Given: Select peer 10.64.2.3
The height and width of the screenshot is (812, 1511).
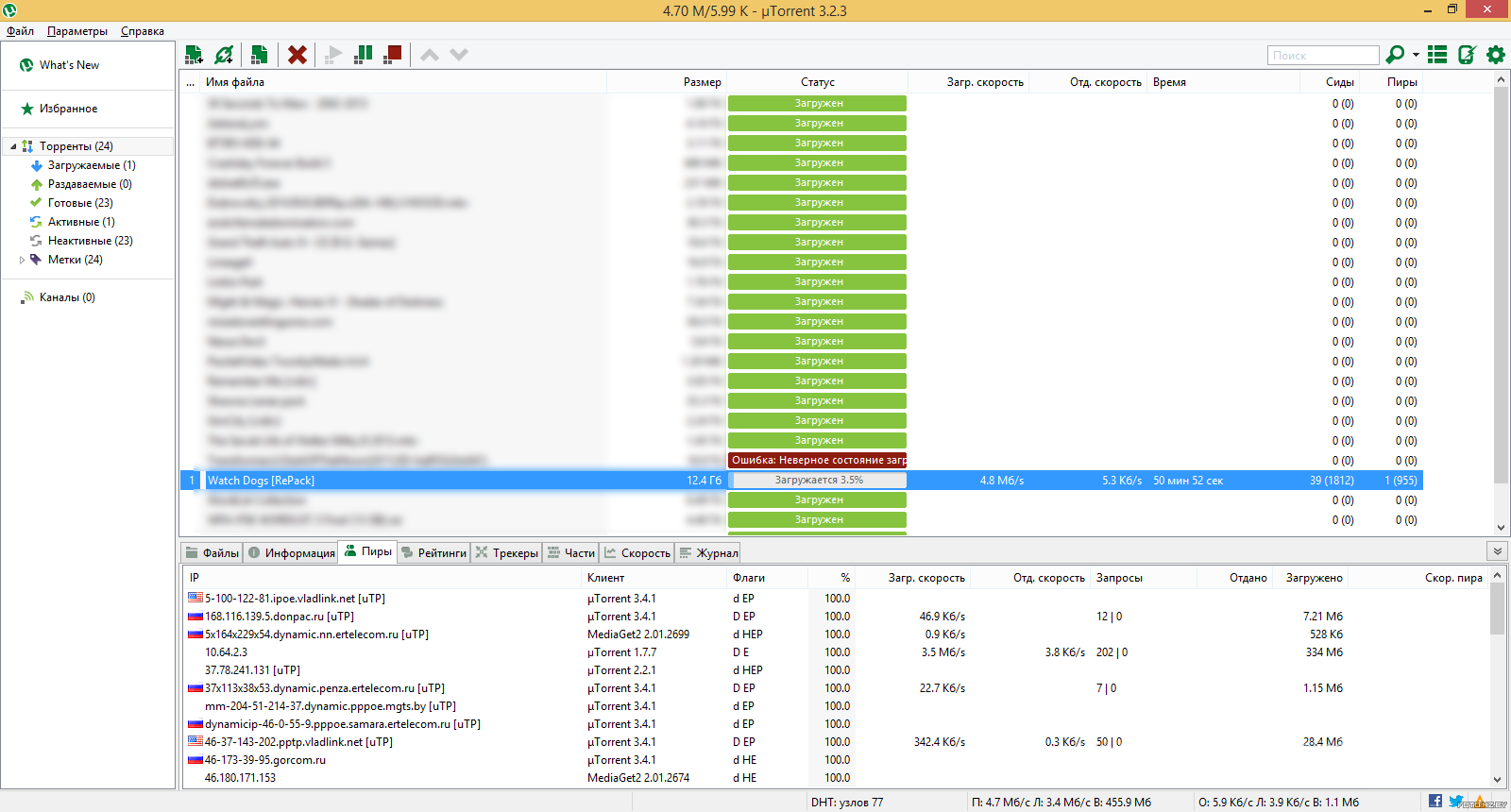Looking at the screenshot, I should [227, 652].
